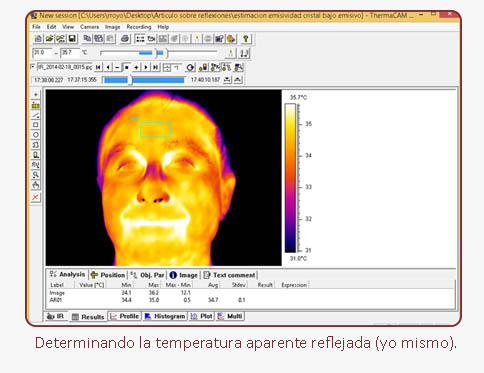
Task: Select the line profile tool
Action: [36, 115]
